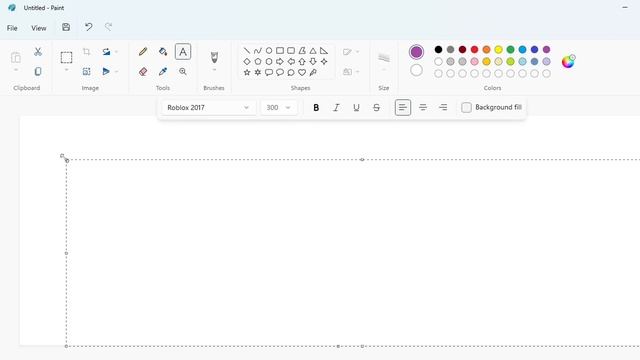
Task: Choose the Right triangle shape
Action: (x=324, y=51)
